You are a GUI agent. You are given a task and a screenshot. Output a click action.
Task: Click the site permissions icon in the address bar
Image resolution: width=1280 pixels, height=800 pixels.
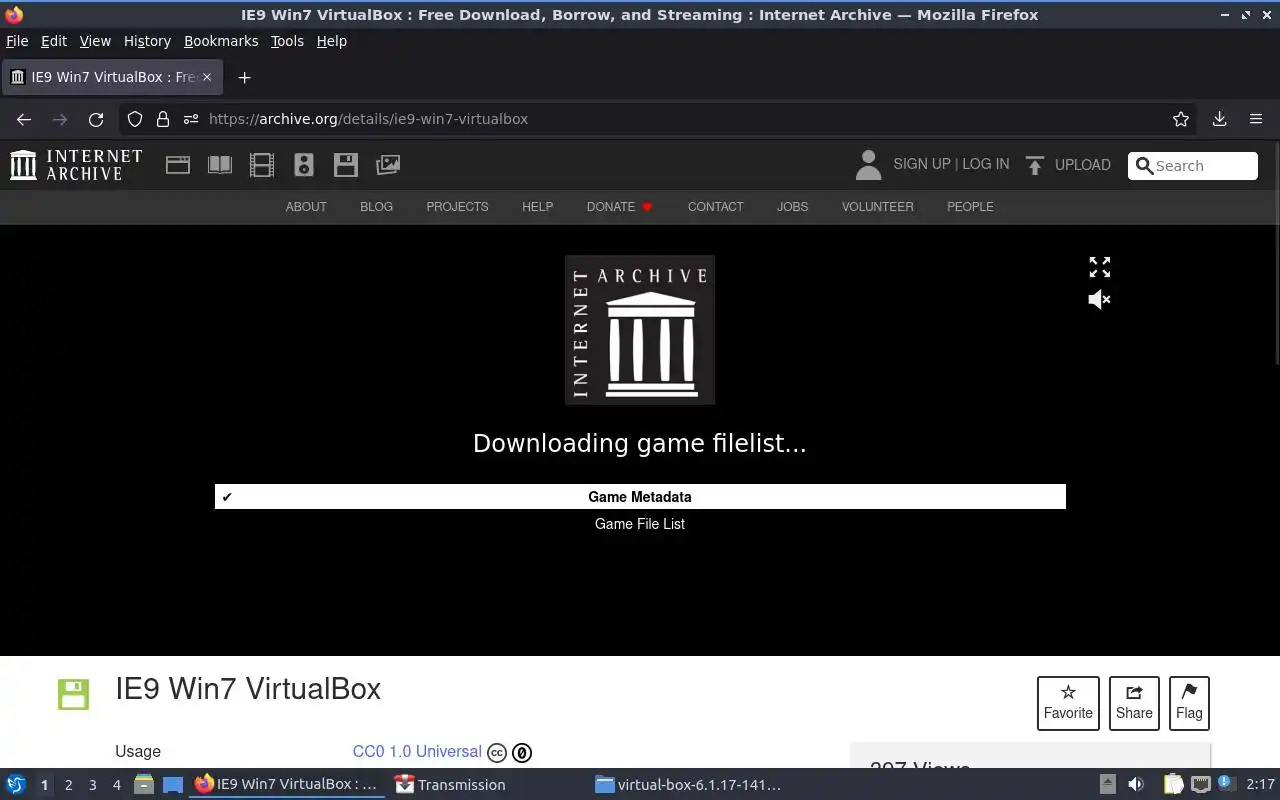click(x=191, y=119)
